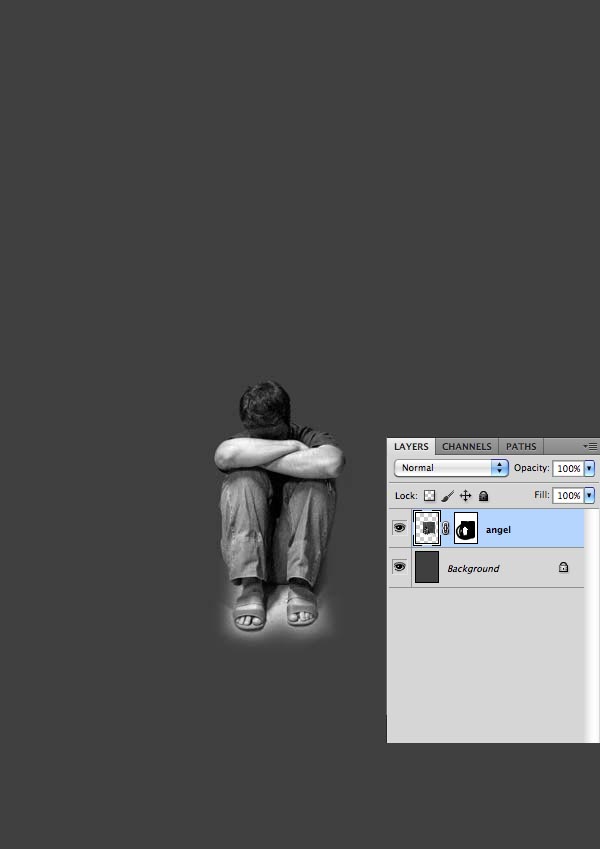Image resolution: width=600 pixels, height=849 pixels.
Task: Open the Fill slider dropdown arrow
Action: coord(589,495)
